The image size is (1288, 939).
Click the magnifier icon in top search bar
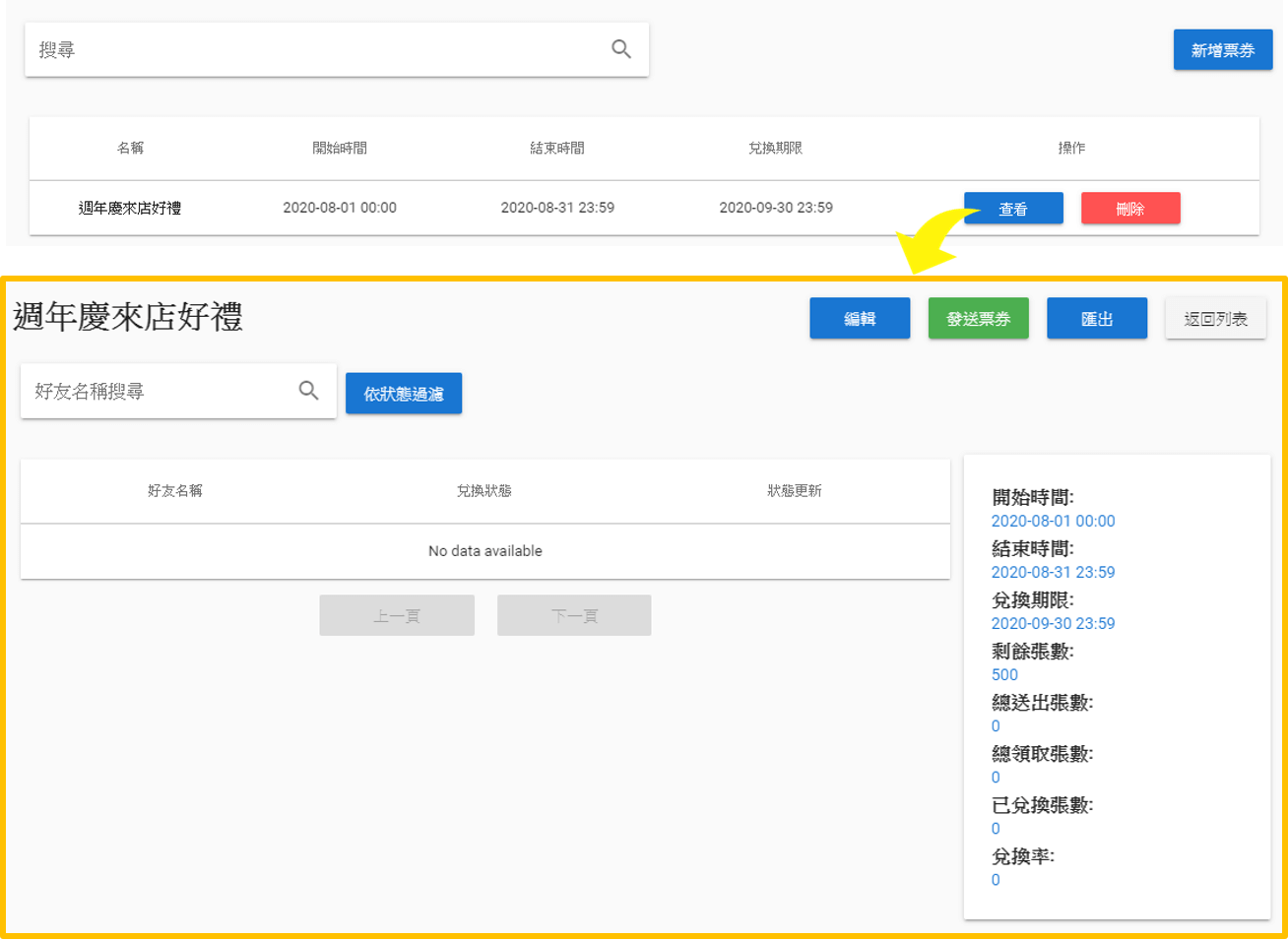(620, 49)
